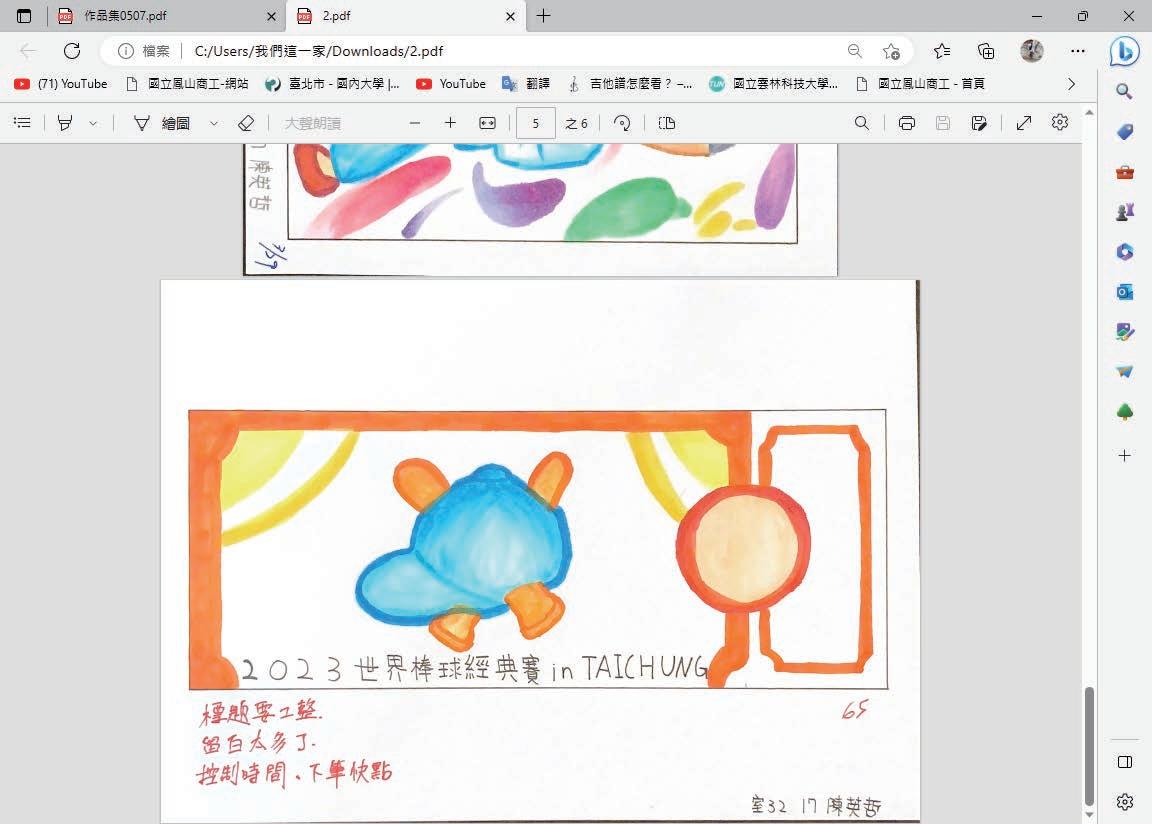1152x824 pixels.
Task: Zoom out the PDF page
Action: [x=415, y=123]
